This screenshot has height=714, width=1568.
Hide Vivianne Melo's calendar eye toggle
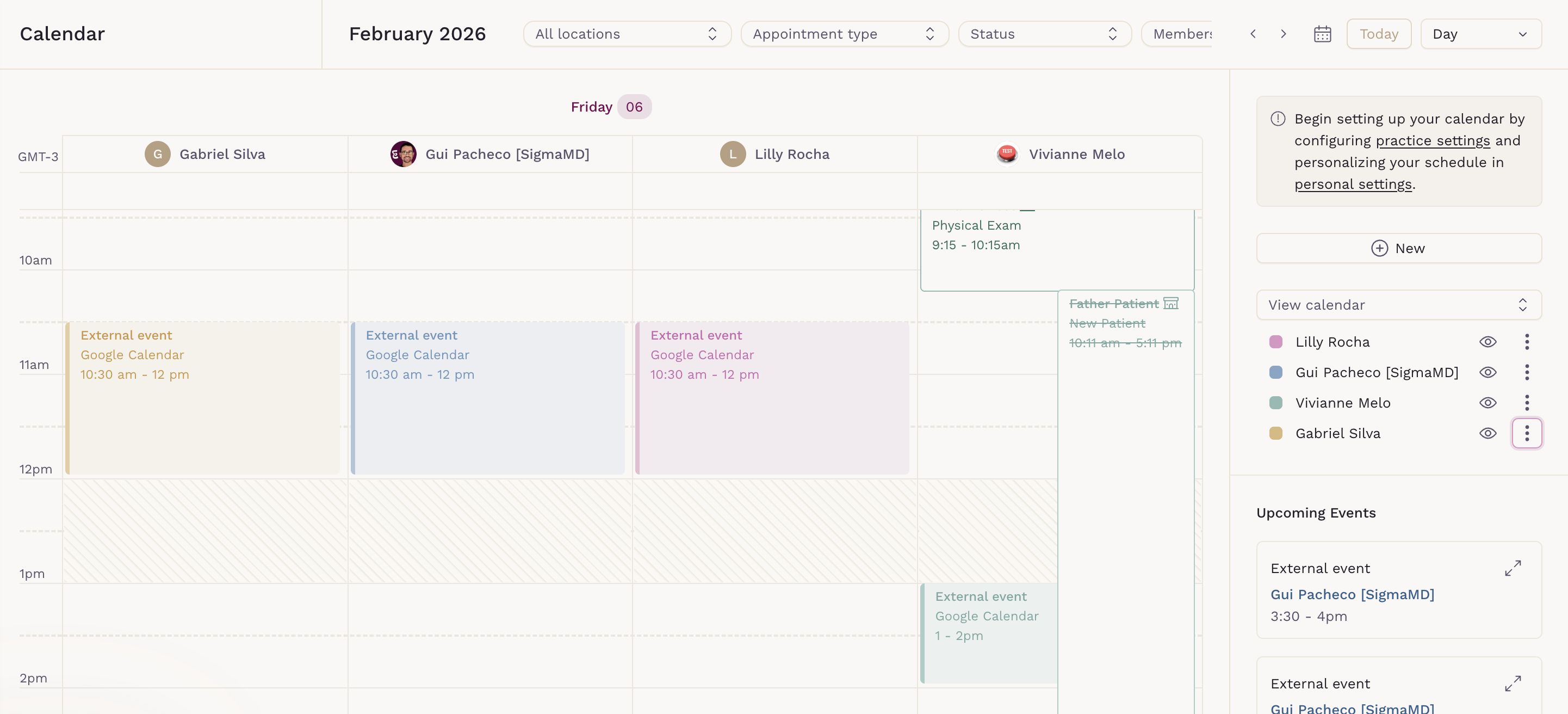(1488, 403)
